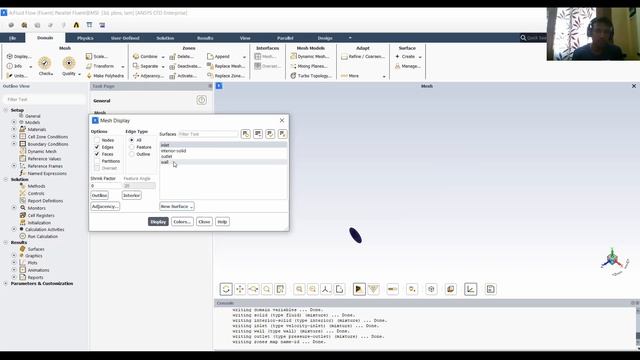Click the save picture icon in graphics toolbar
This screenshot has width=640, height=360.
[x=491, y=289]
